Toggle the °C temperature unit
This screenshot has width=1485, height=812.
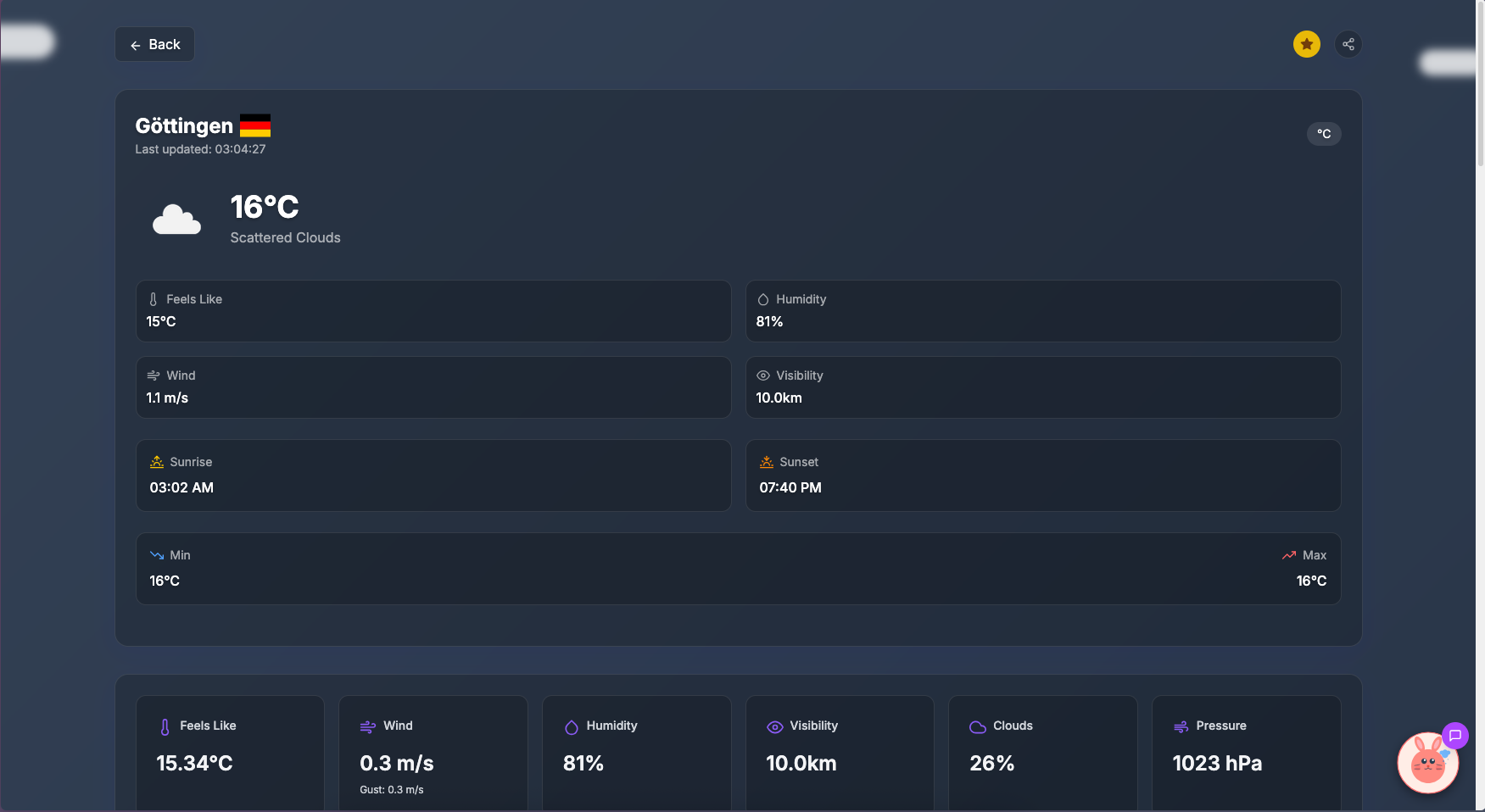point(1323,134)
